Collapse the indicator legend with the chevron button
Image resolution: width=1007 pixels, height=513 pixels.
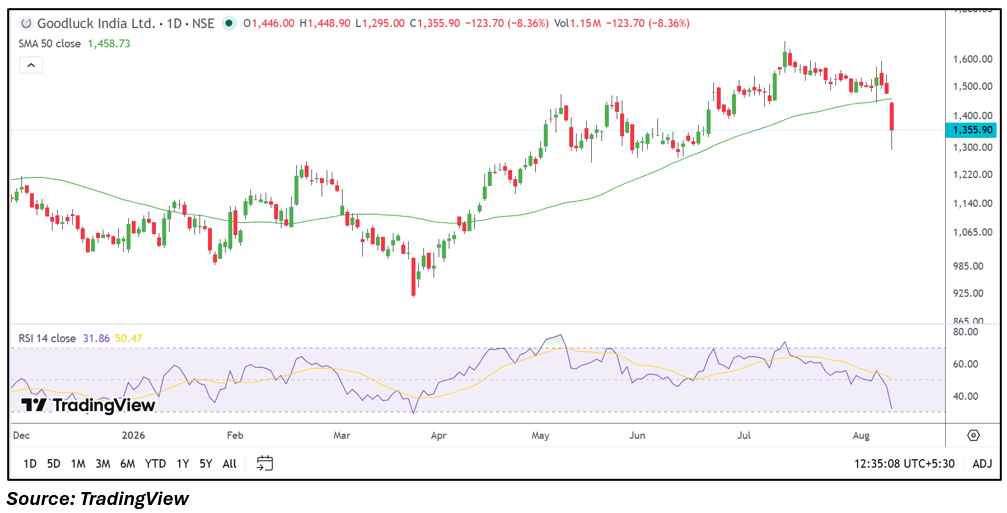31,65
